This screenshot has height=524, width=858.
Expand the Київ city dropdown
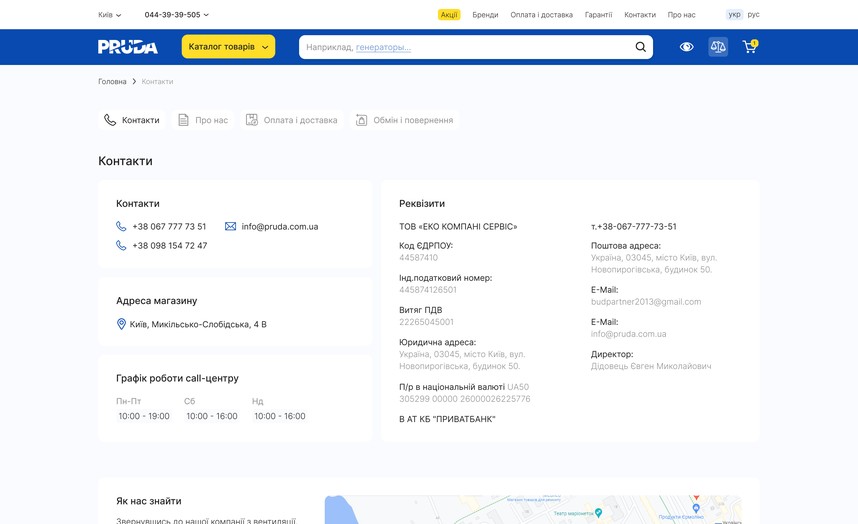point(109,15)
